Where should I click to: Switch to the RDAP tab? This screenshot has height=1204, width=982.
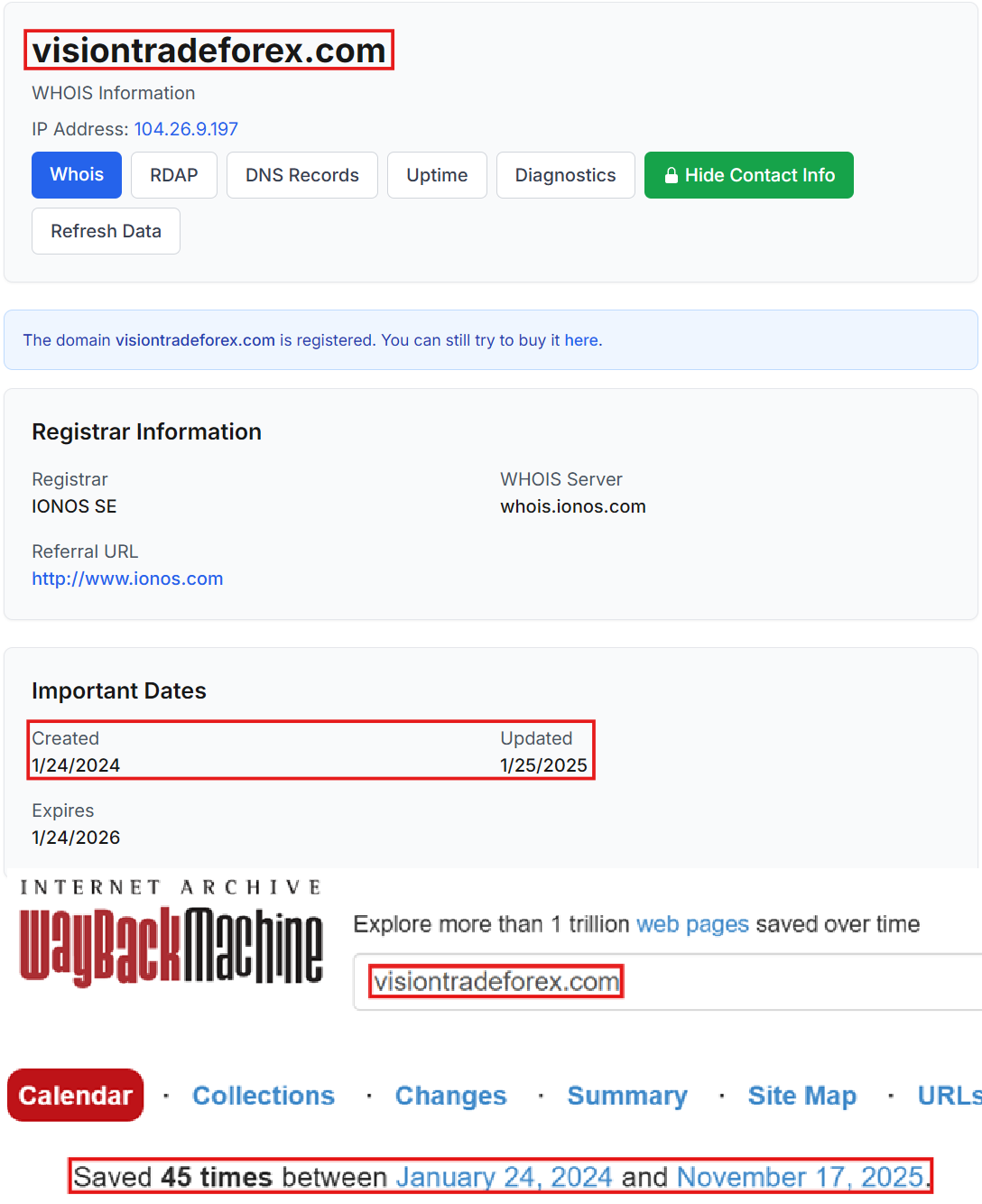tap(173, 175)
